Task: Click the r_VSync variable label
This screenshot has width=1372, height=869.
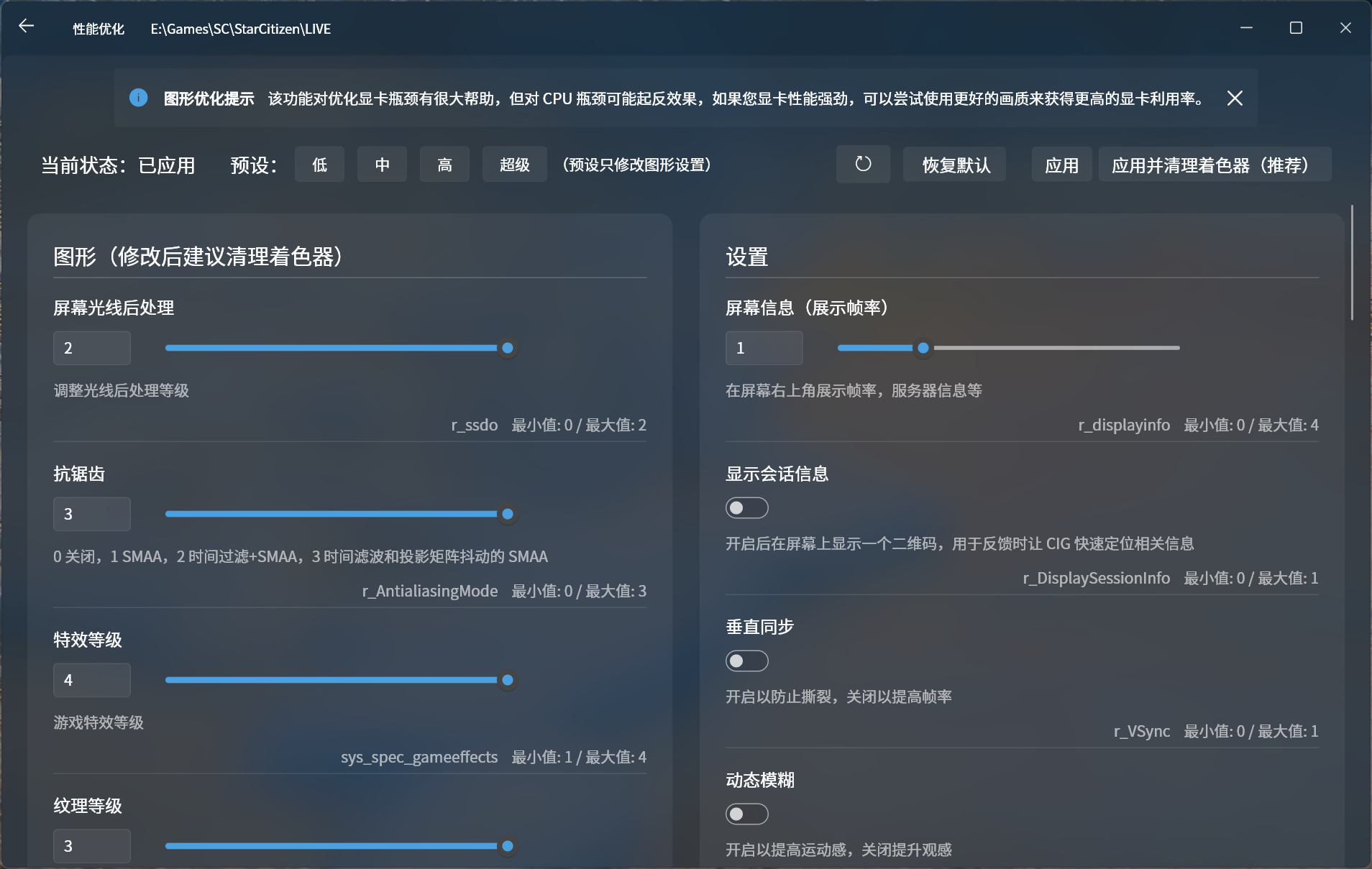Action: click(x=1142, y=731)
